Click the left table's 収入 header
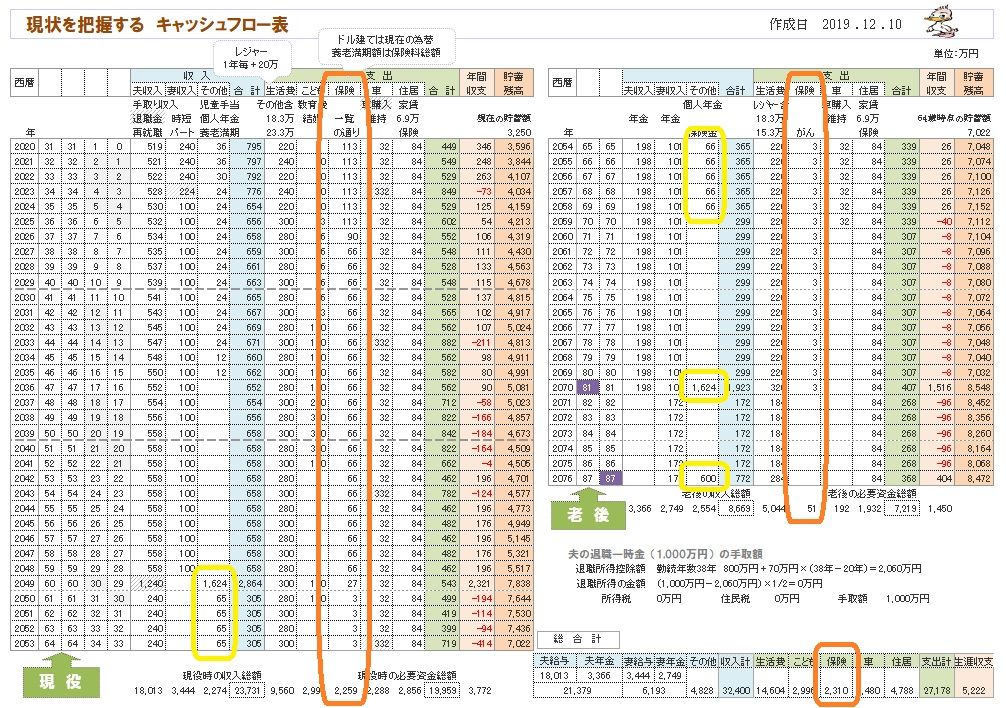 point(196,75)
